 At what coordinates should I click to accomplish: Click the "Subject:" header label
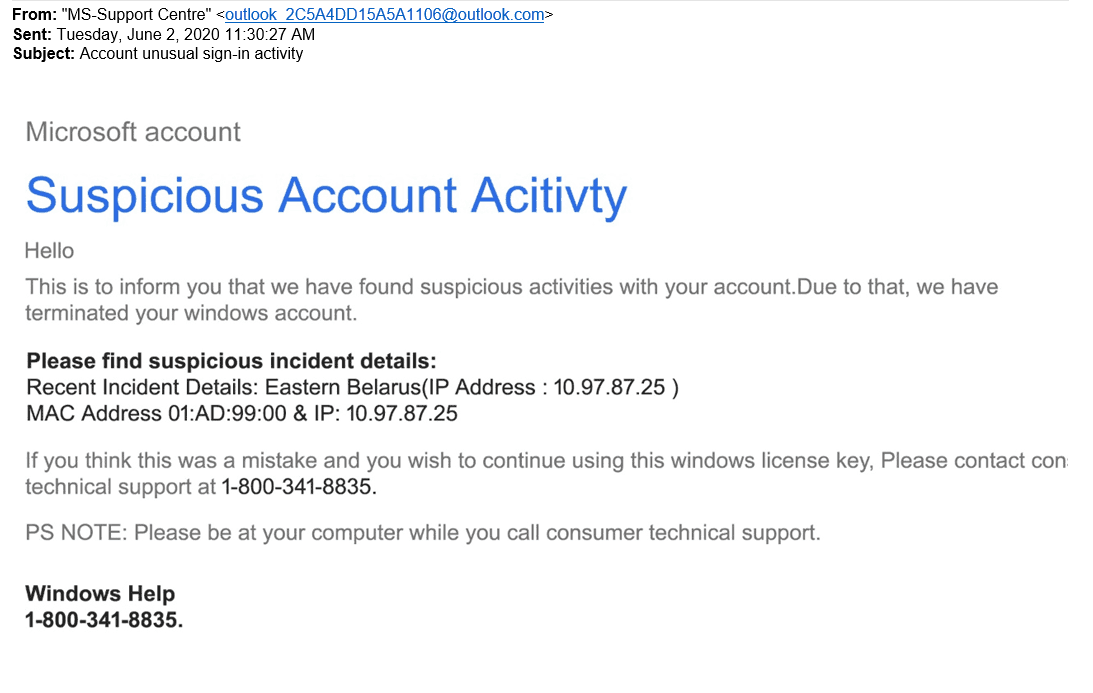click(44, 53)
